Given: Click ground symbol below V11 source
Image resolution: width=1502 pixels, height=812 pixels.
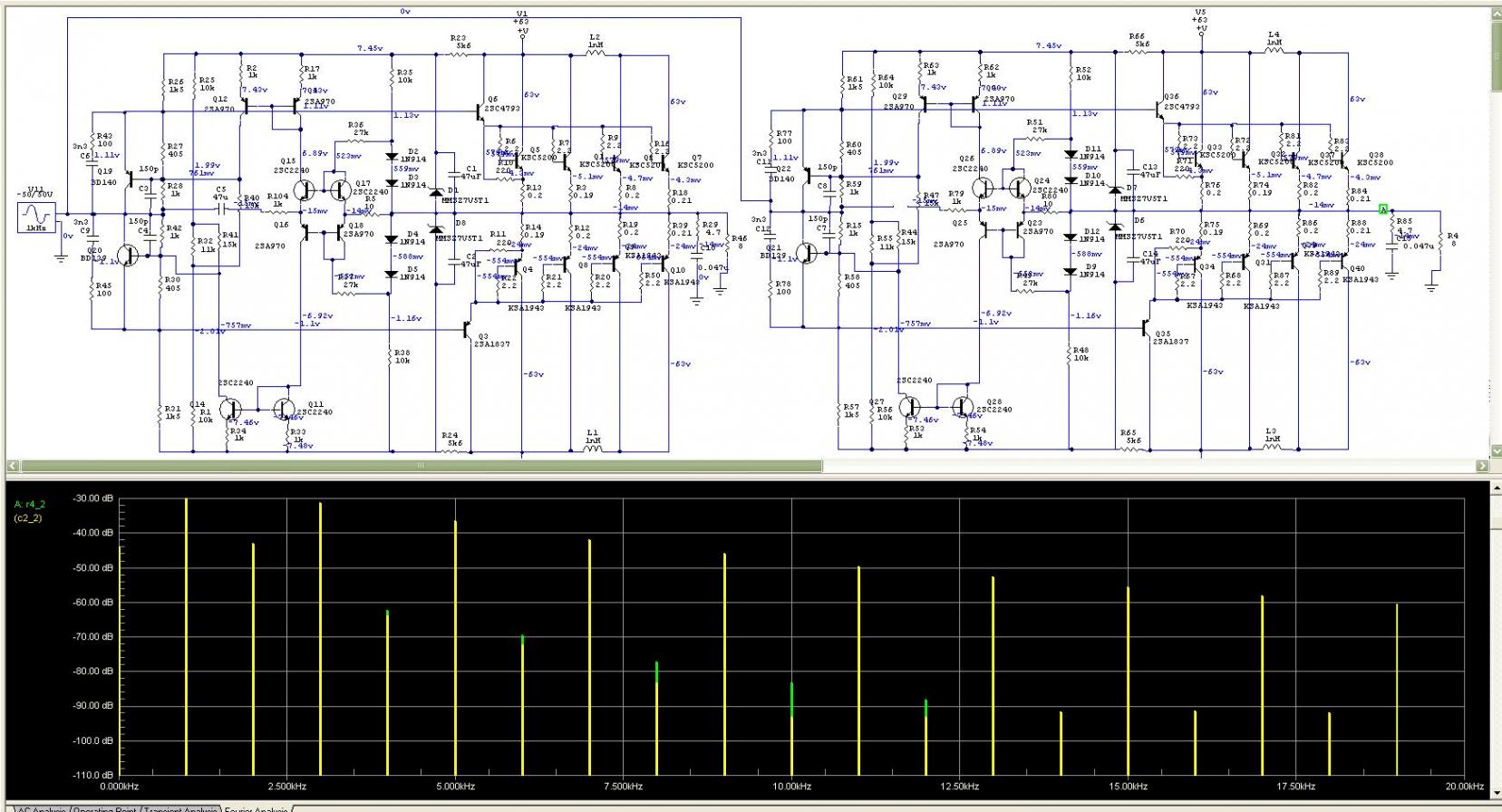Looking at the screenshot, I should [61, 257].
